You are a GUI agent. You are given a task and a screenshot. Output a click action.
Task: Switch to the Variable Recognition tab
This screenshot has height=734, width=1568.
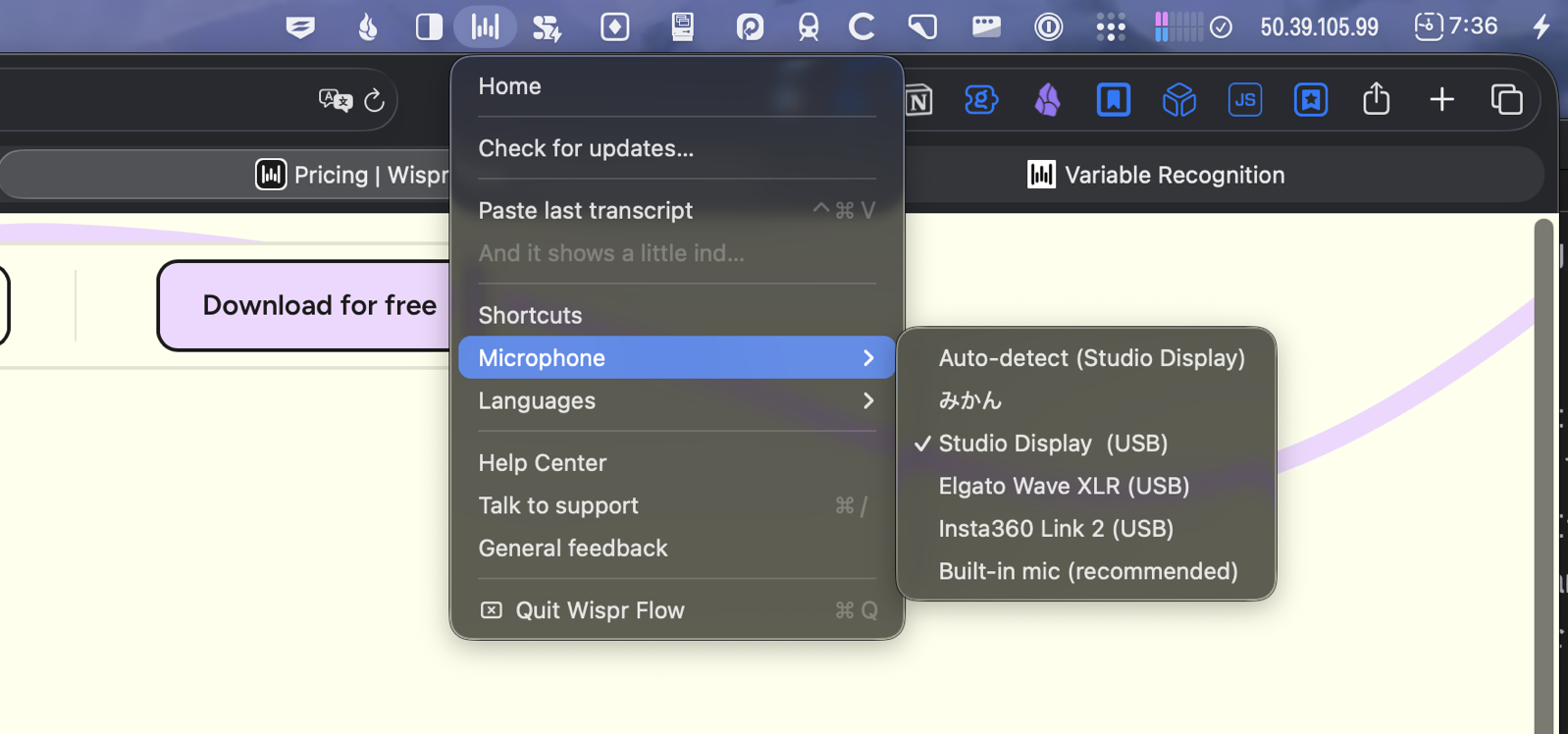[1156, 175]
